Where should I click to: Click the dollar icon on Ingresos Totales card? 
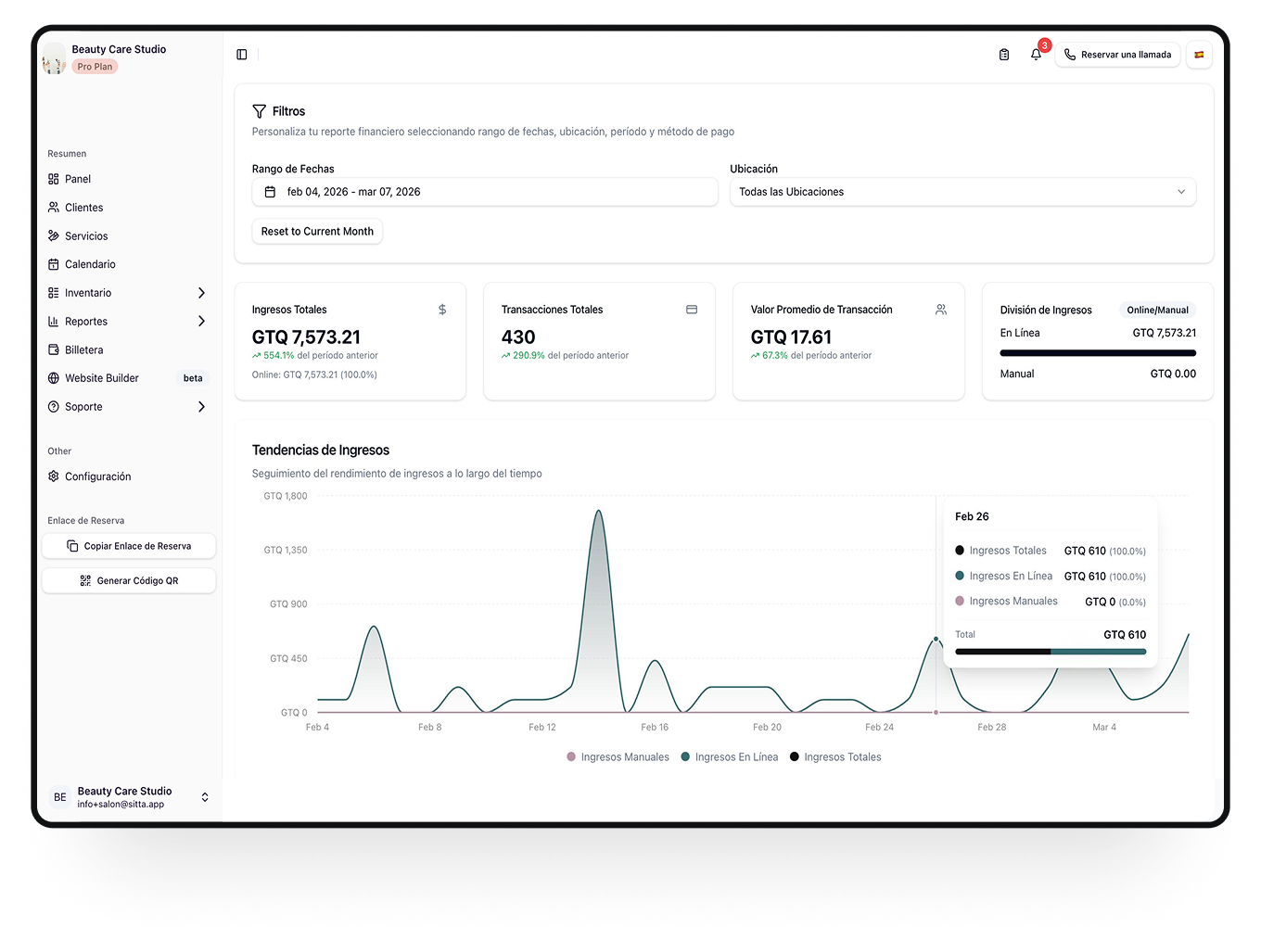(442, 310)
